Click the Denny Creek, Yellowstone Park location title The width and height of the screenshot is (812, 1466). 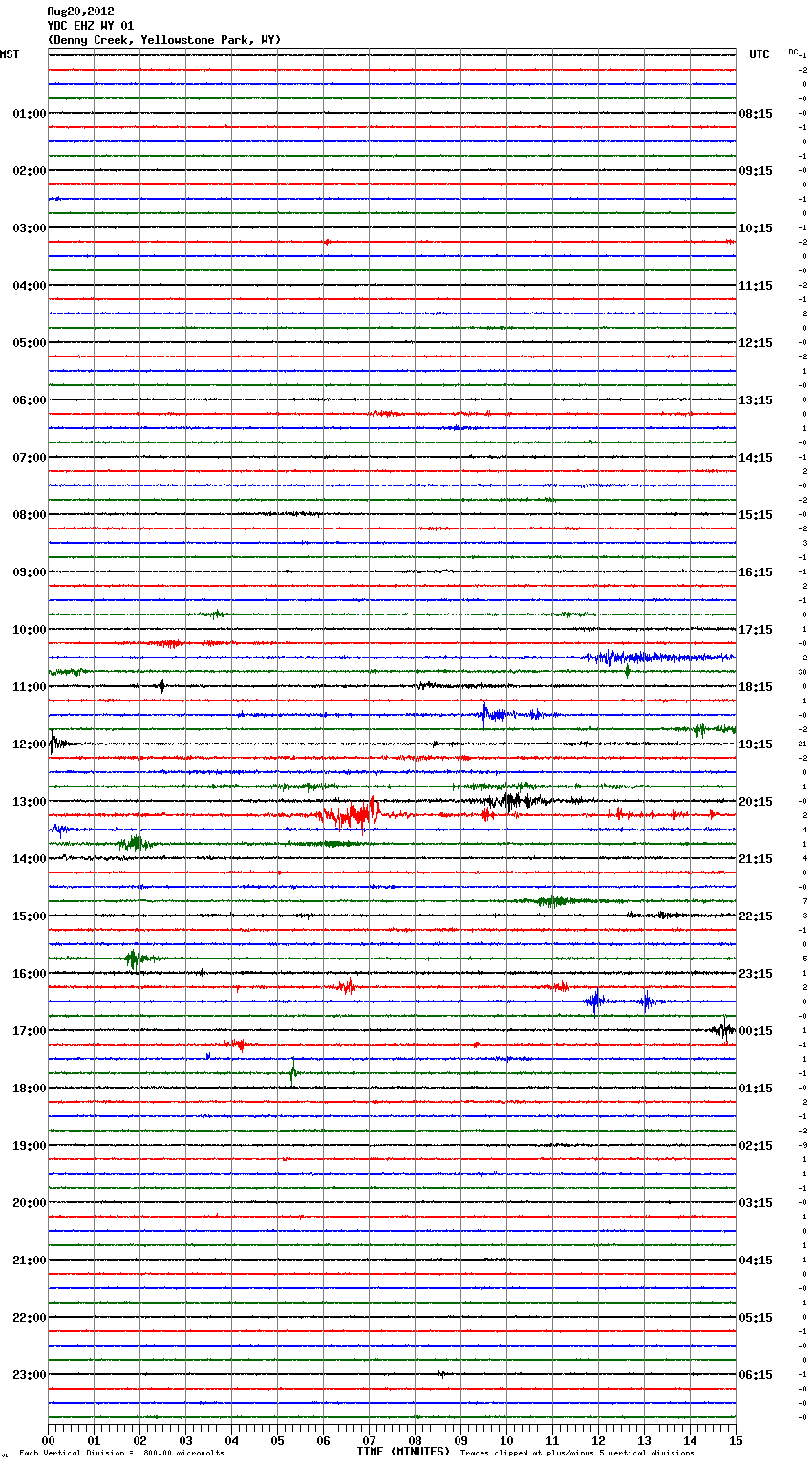(x=164, y=40)
